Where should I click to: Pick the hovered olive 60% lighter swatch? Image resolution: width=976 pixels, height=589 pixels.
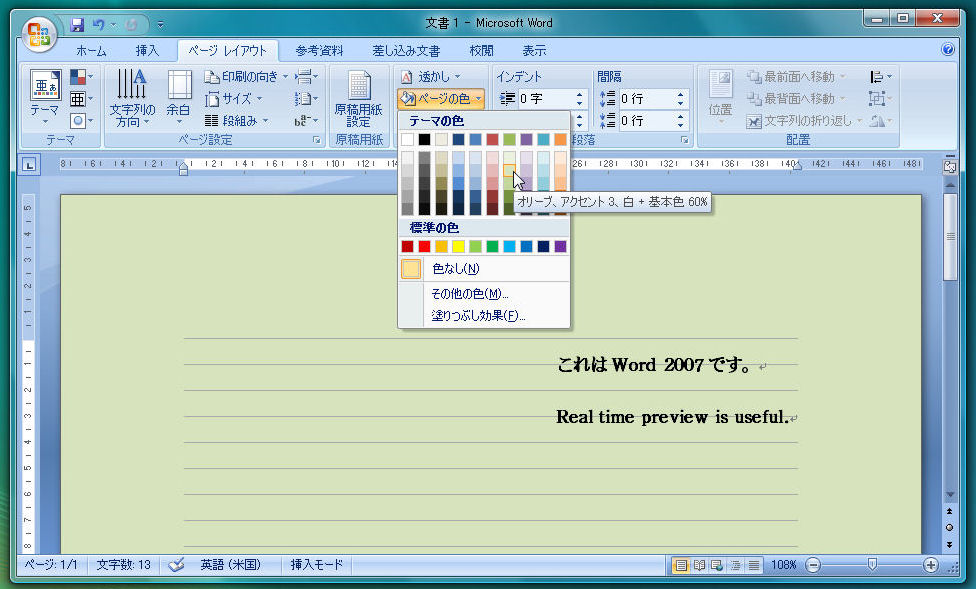coord(509,170)
